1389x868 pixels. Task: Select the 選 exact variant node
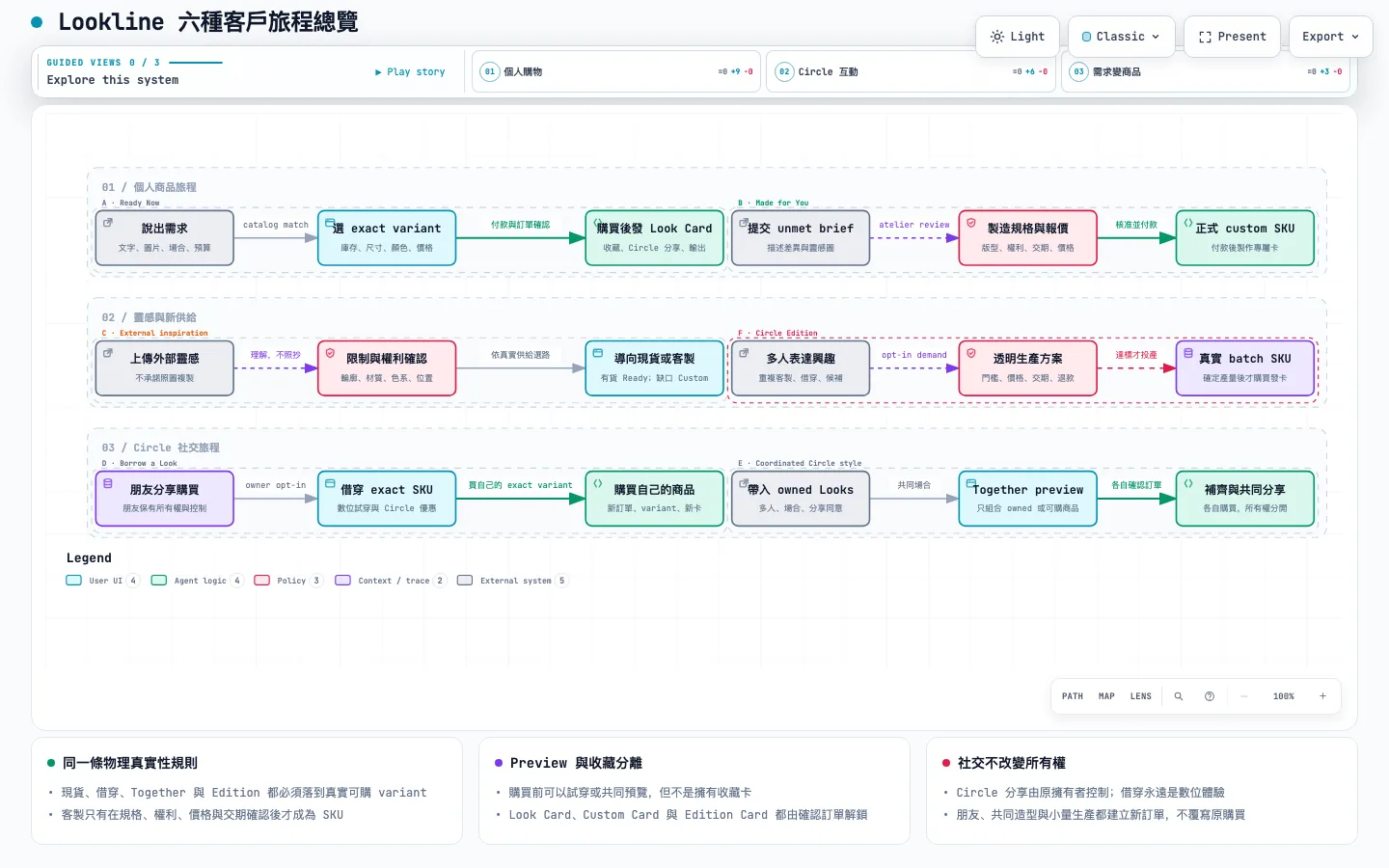click(387, 237)
